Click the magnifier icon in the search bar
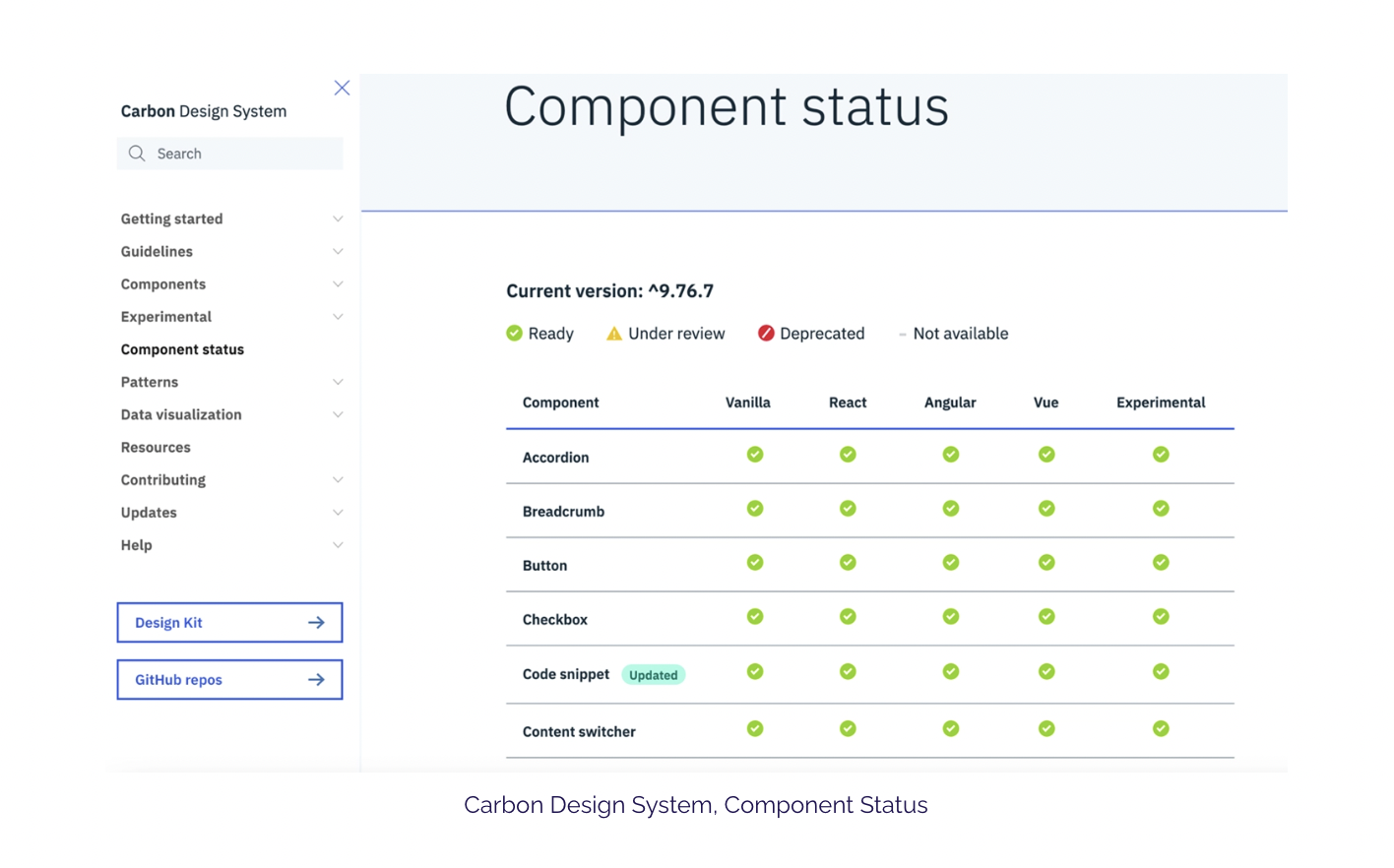Viewport: 1394px width, 868px height. [137, 154]
